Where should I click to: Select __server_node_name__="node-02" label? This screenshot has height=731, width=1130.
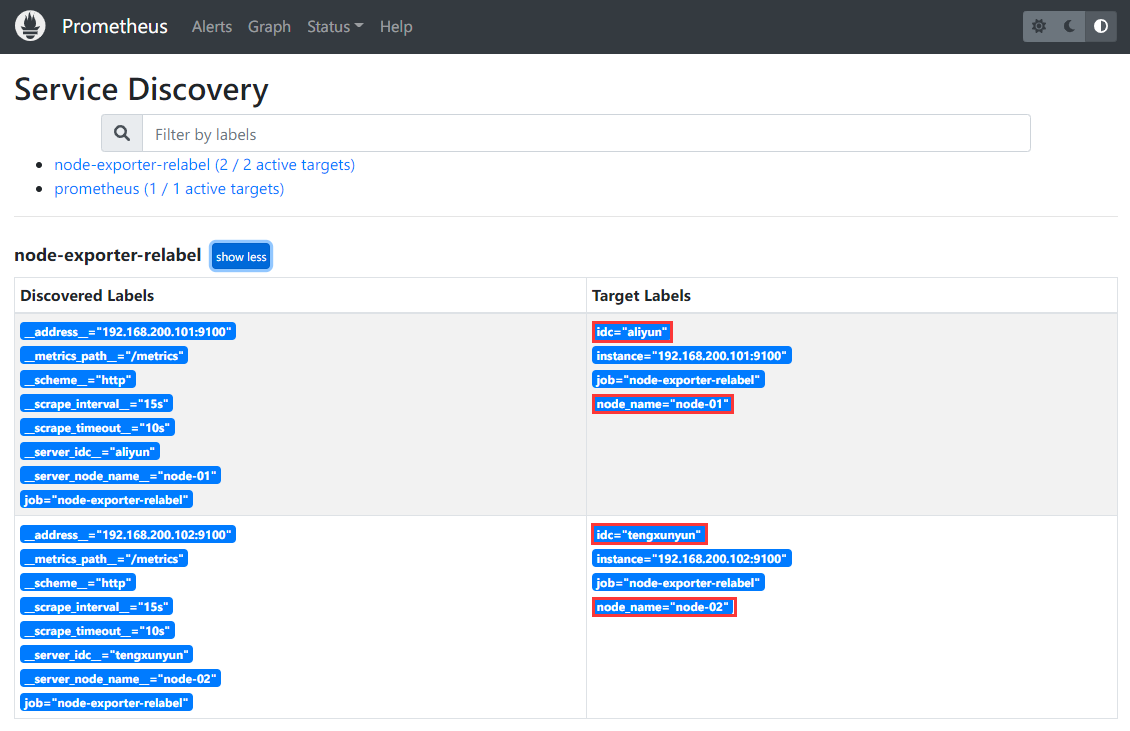click(120, 679)
